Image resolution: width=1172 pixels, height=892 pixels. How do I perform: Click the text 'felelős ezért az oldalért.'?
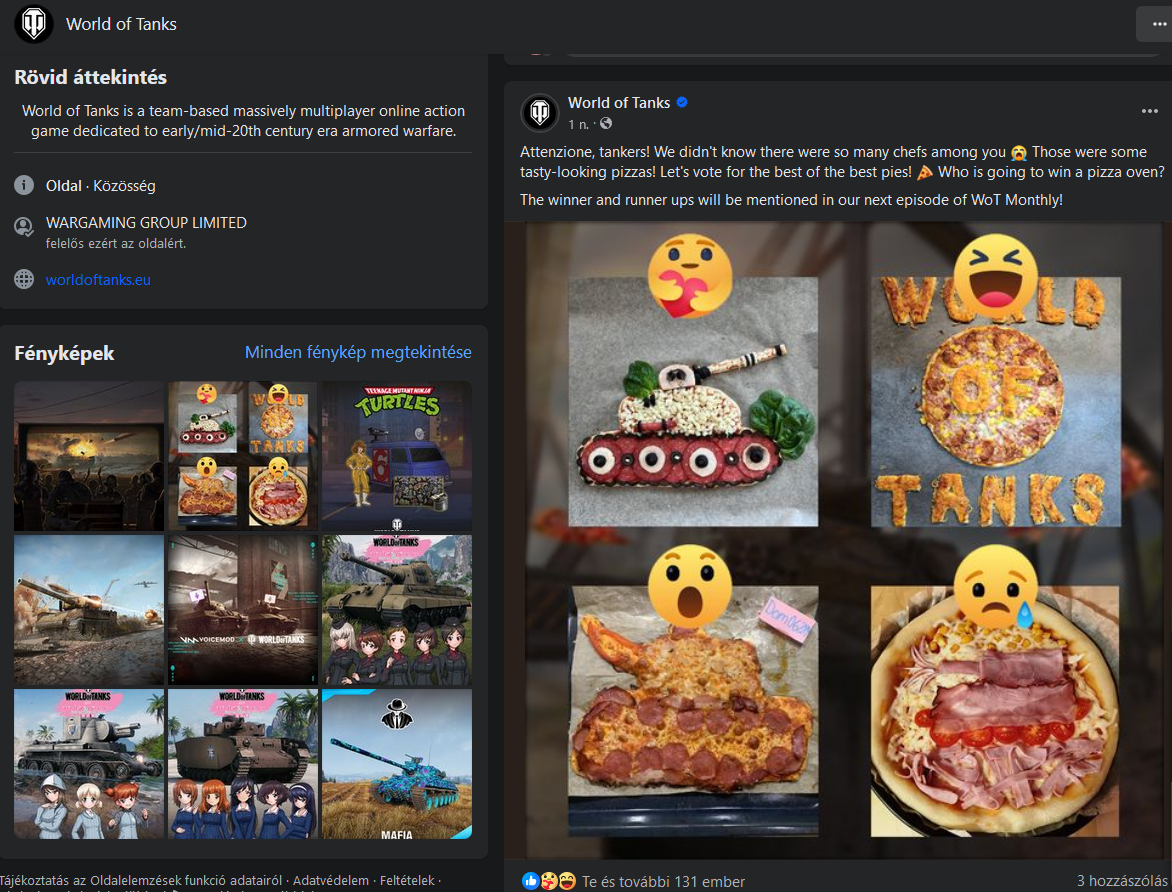click(116, 243)
